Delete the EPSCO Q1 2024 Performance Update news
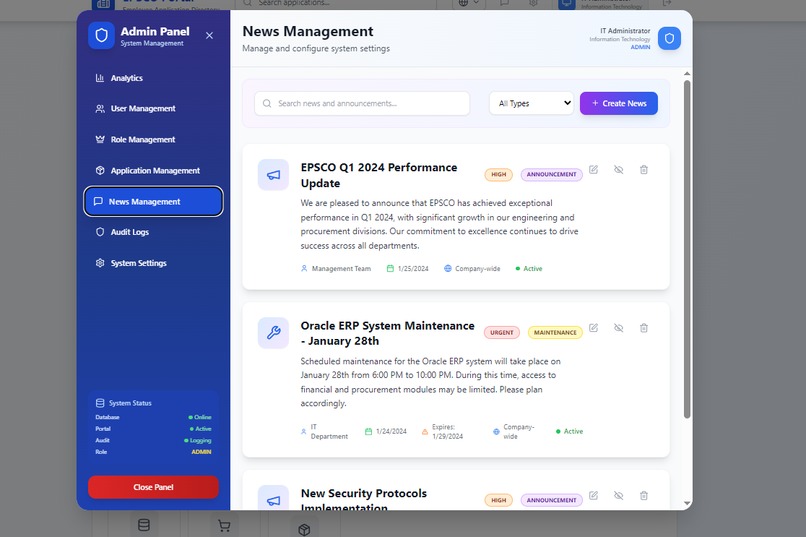The height and width of the screenshot is (537, 806). pos(644,170)
